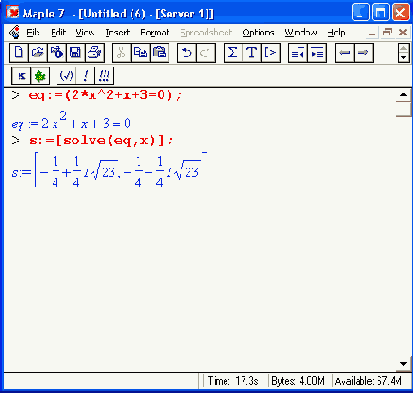Image resolution: width=413 pixels, height=393 pixels.
Task: Open the File menu
Action: pyautogui.click(x=33, y=32)
